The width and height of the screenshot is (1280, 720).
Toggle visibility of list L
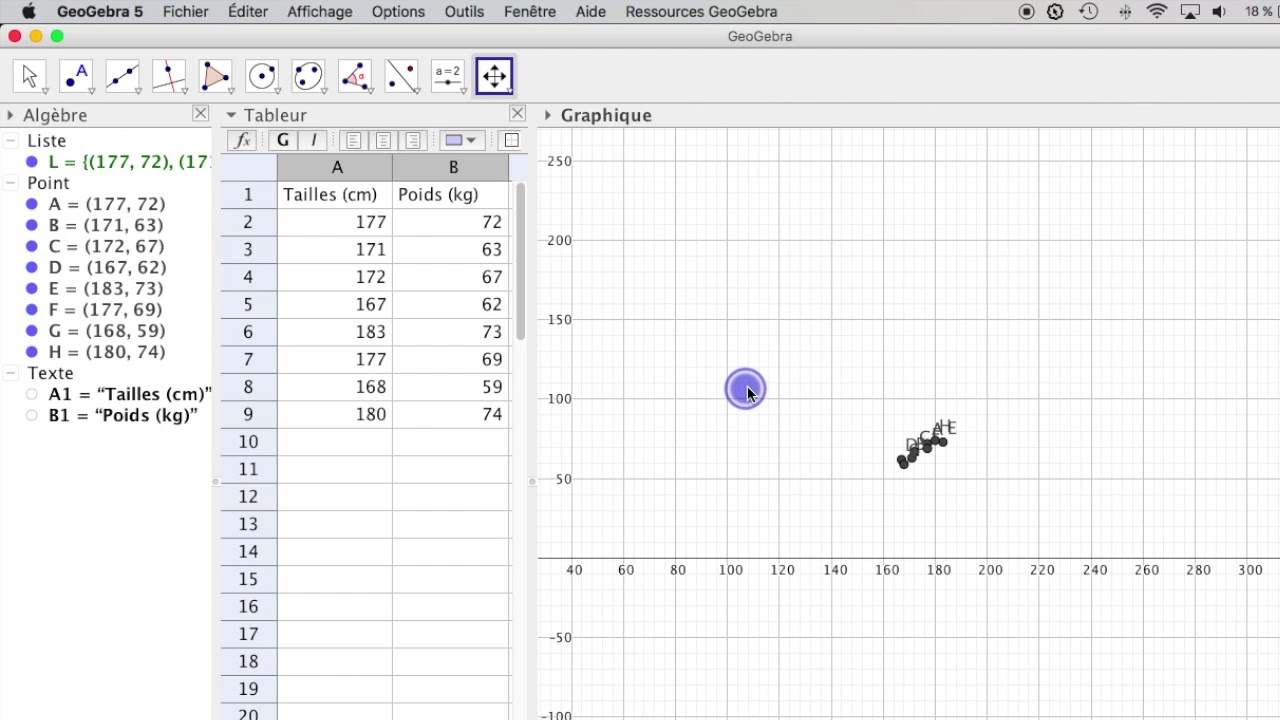tap(32, 162)
